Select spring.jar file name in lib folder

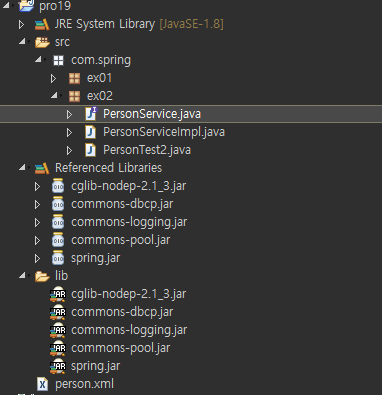(x=95, y=367)
